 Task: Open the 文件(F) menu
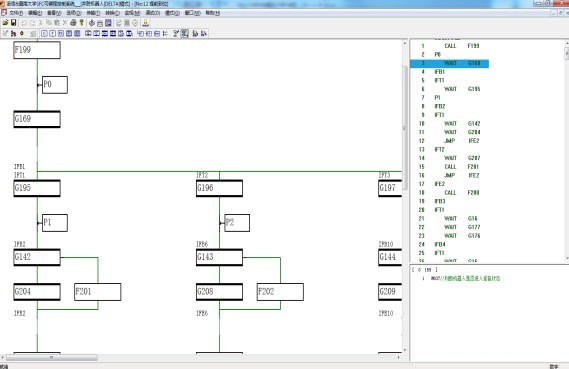point(16,13)
